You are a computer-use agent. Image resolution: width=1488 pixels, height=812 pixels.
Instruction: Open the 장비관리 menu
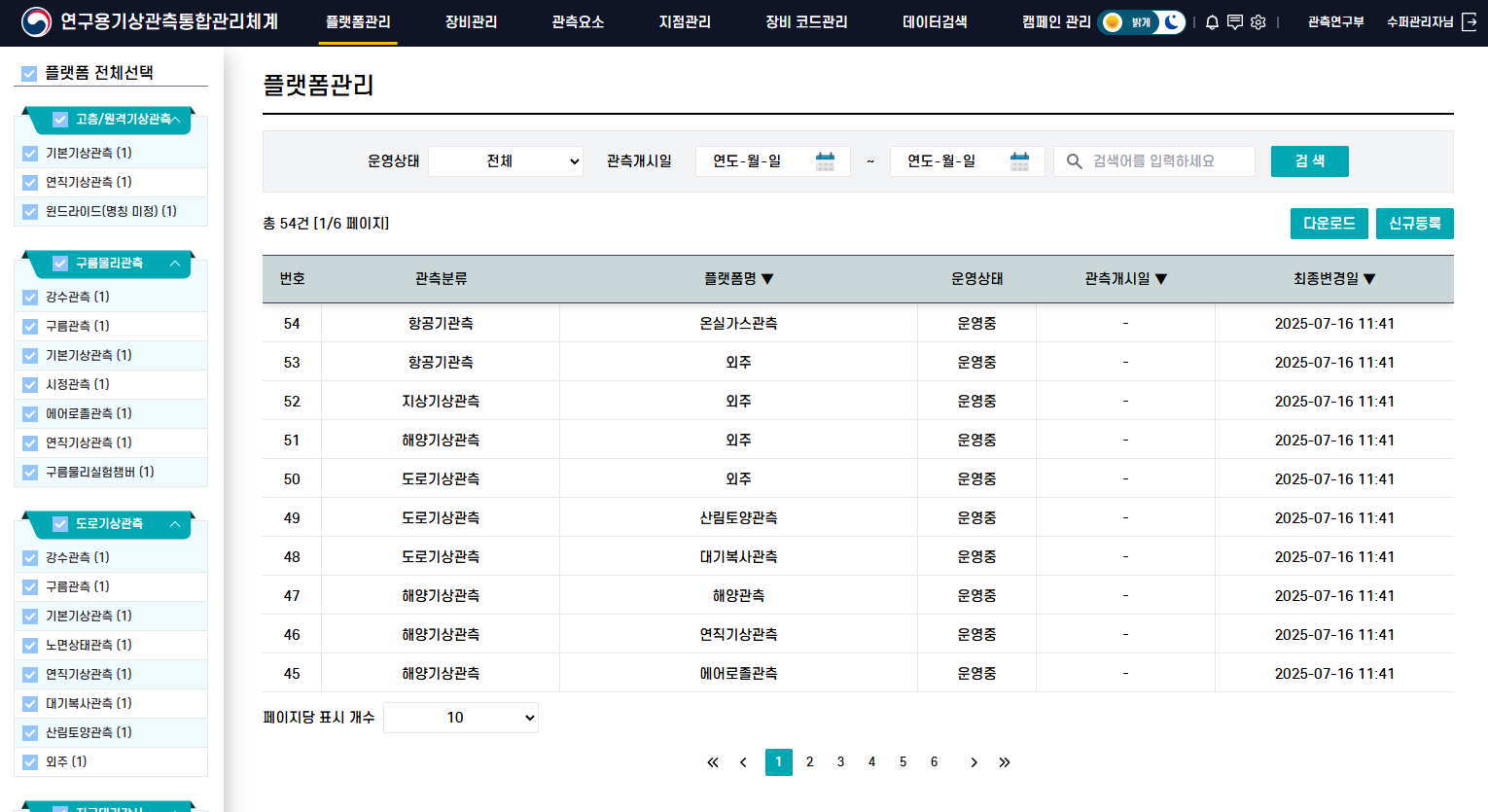tap(472, 22)
